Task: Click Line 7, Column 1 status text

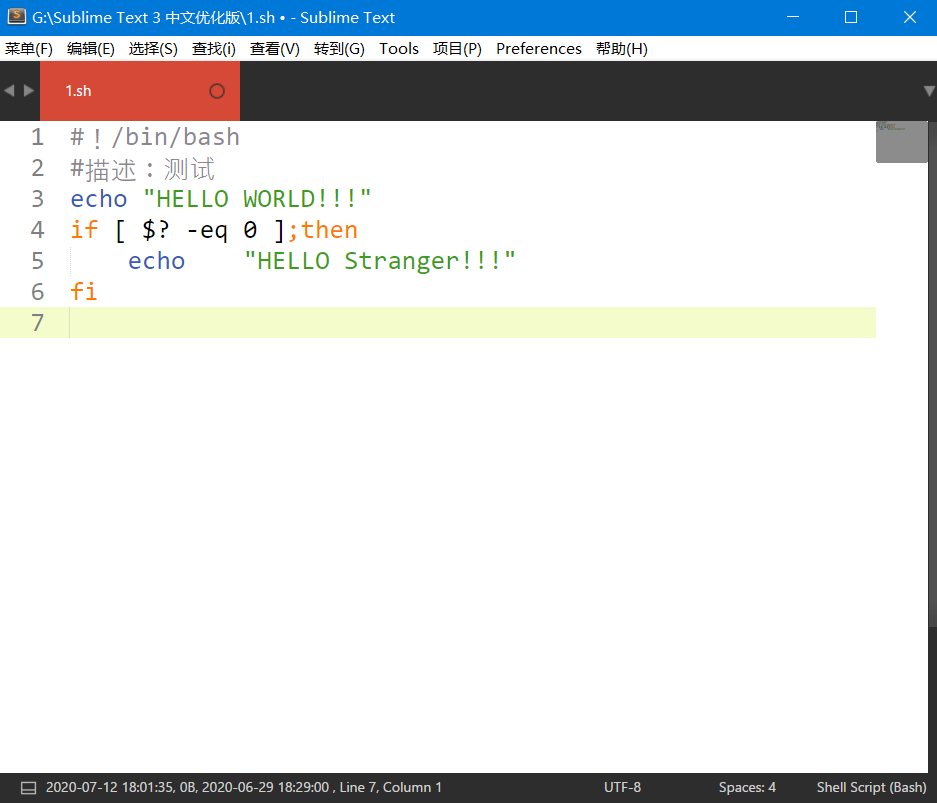Action: click(x=391, y=787)
